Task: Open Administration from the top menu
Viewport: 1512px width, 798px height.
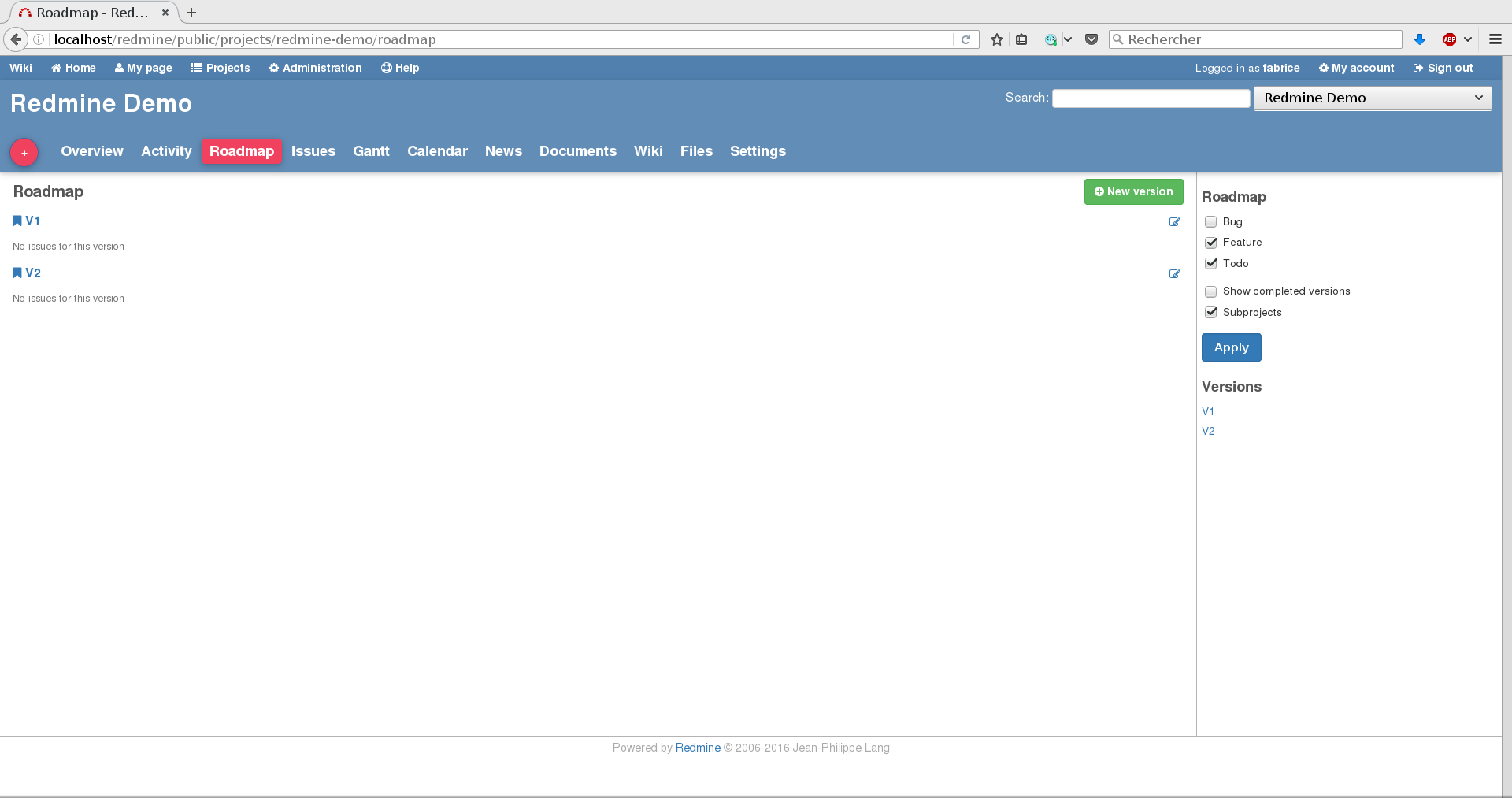Action: pos(316,68)
